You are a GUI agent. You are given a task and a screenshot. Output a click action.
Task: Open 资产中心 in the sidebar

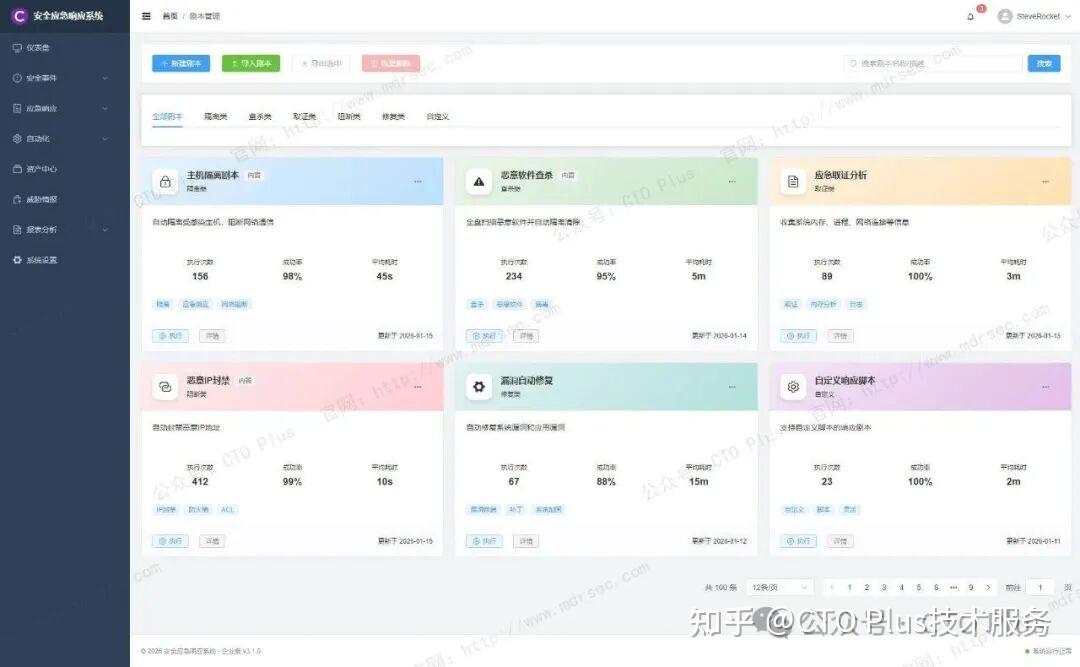[x=65, y=169]
